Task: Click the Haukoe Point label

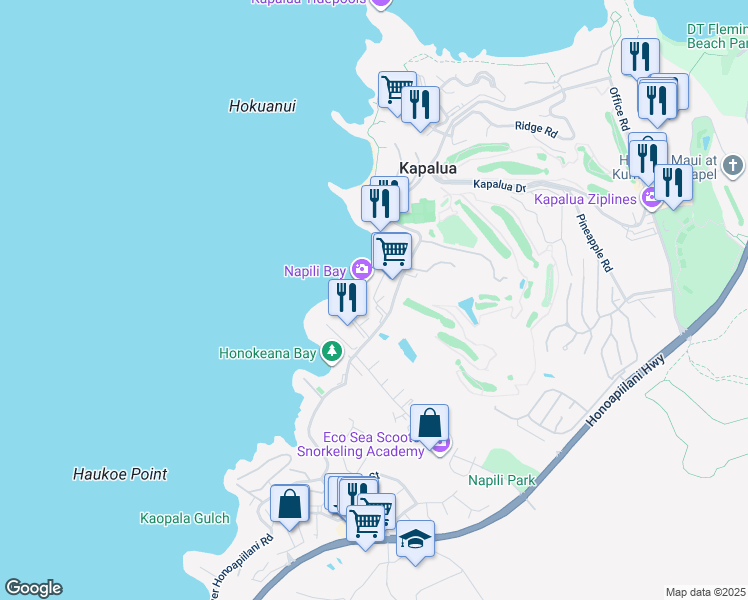Action: [x=120, y=474]
